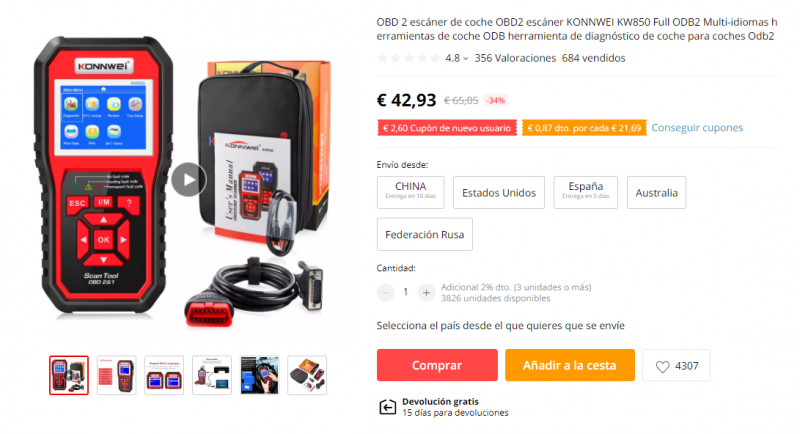Increase quantity with plus button
800x434 pixels.
click(426, 292)
